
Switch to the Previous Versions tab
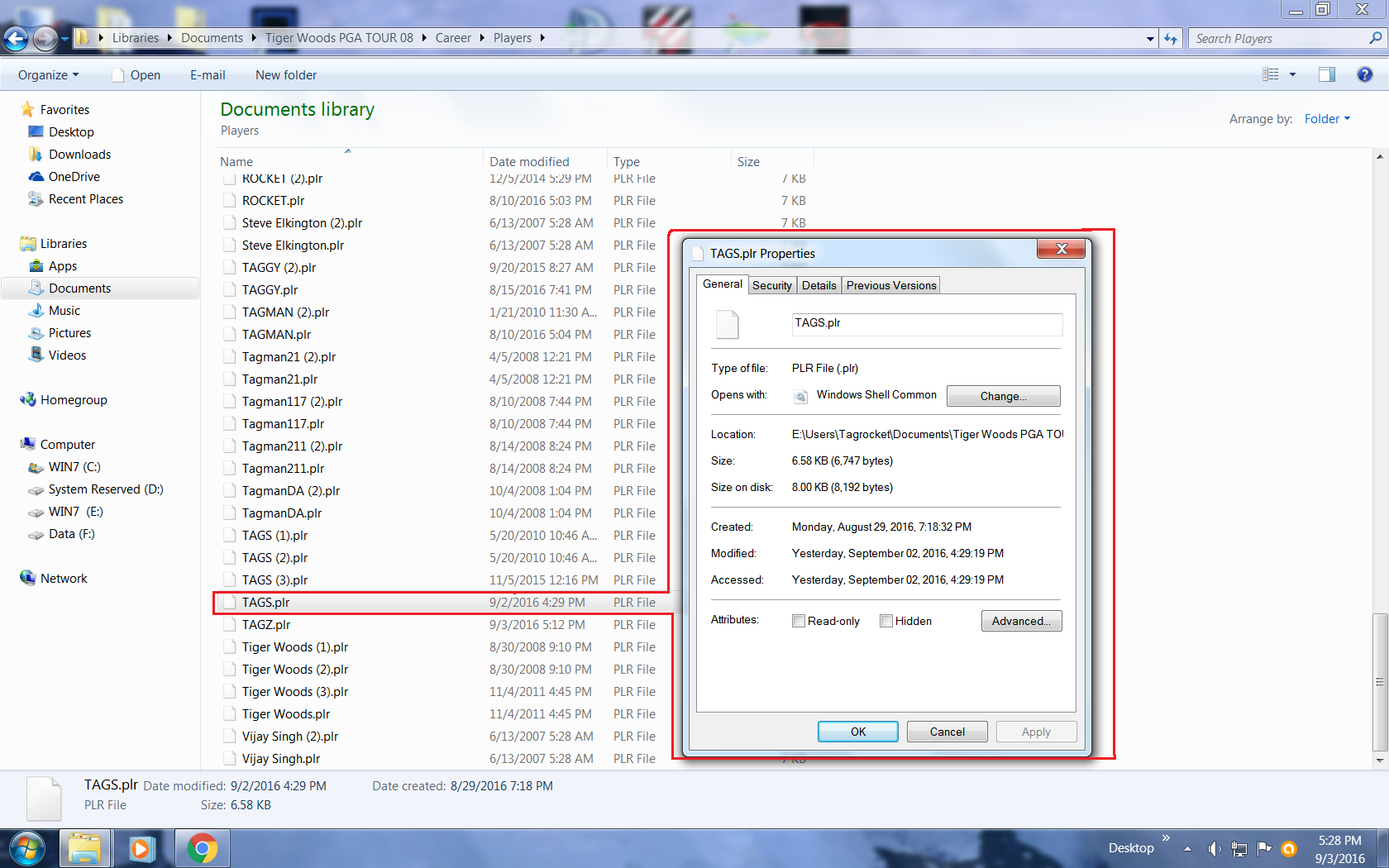point(891,285)
